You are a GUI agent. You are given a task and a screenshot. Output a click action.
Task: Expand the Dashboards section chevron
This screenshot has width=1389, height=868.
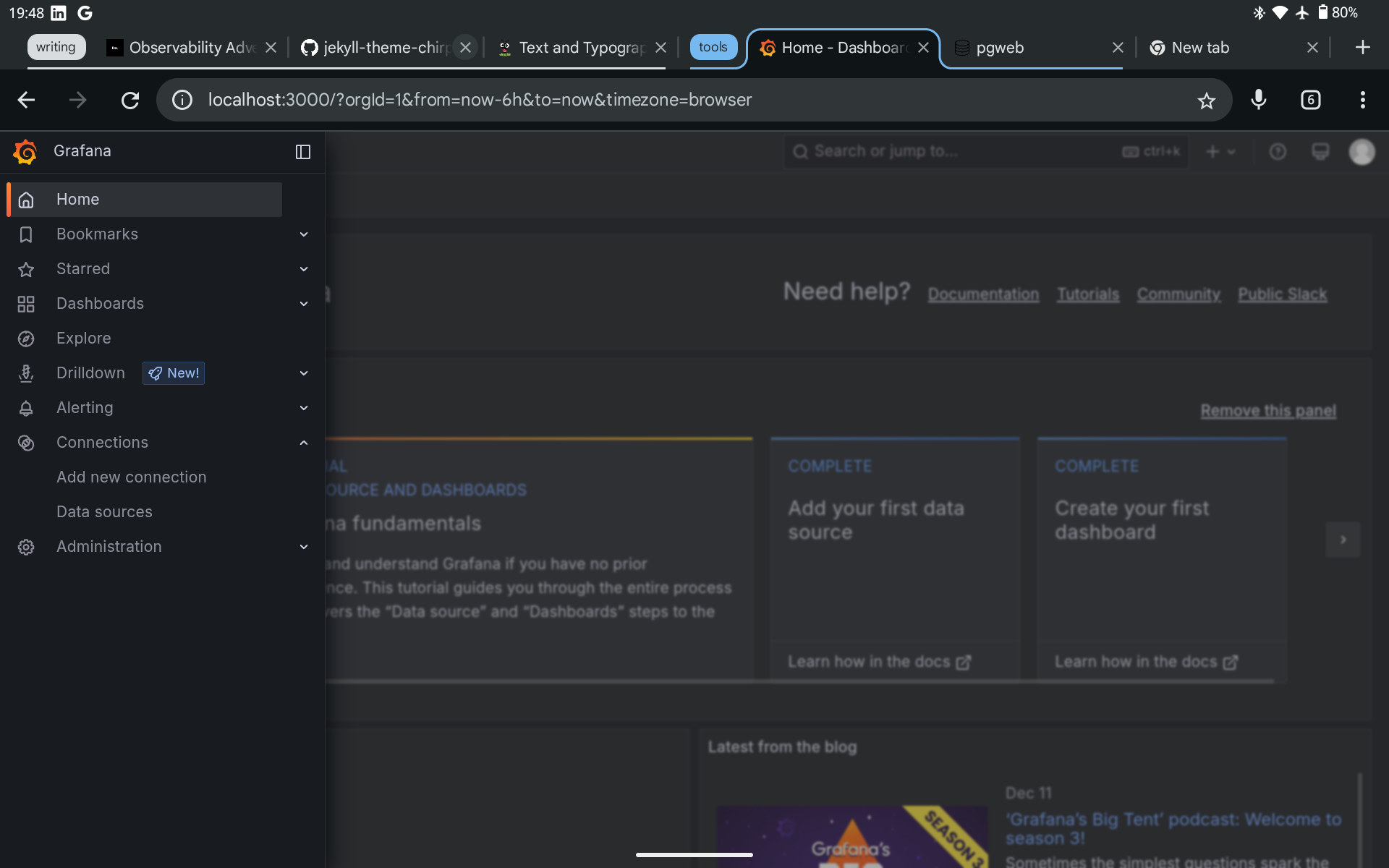point(303,304)
